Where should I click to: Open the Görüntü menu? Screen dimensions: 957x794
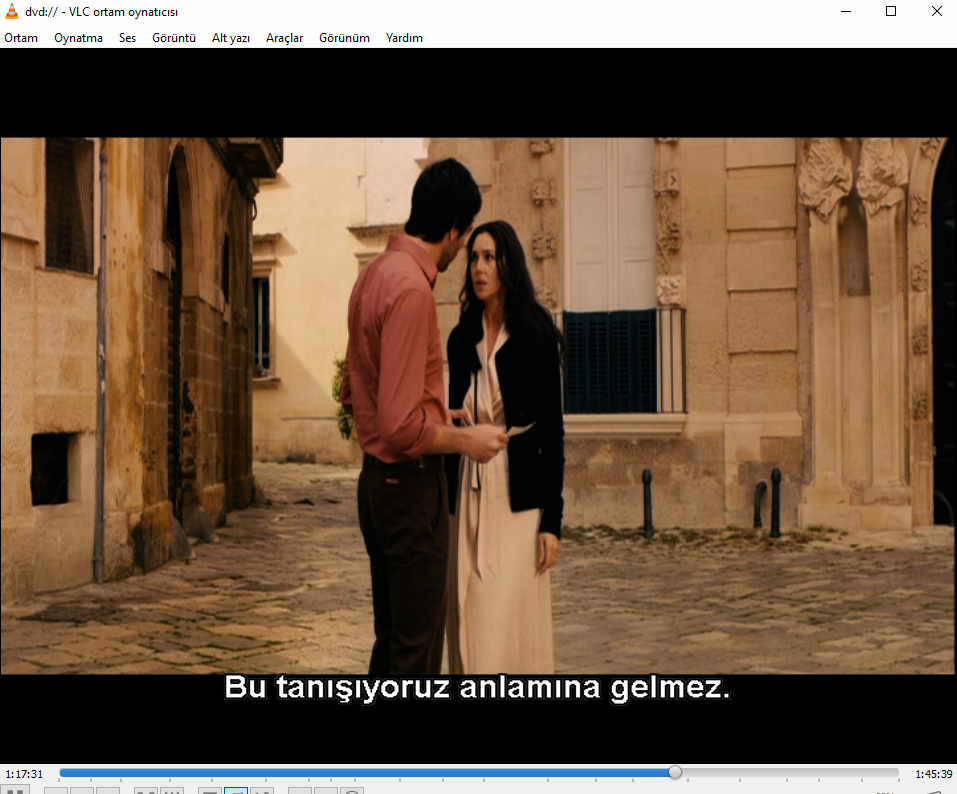point(174,38)
